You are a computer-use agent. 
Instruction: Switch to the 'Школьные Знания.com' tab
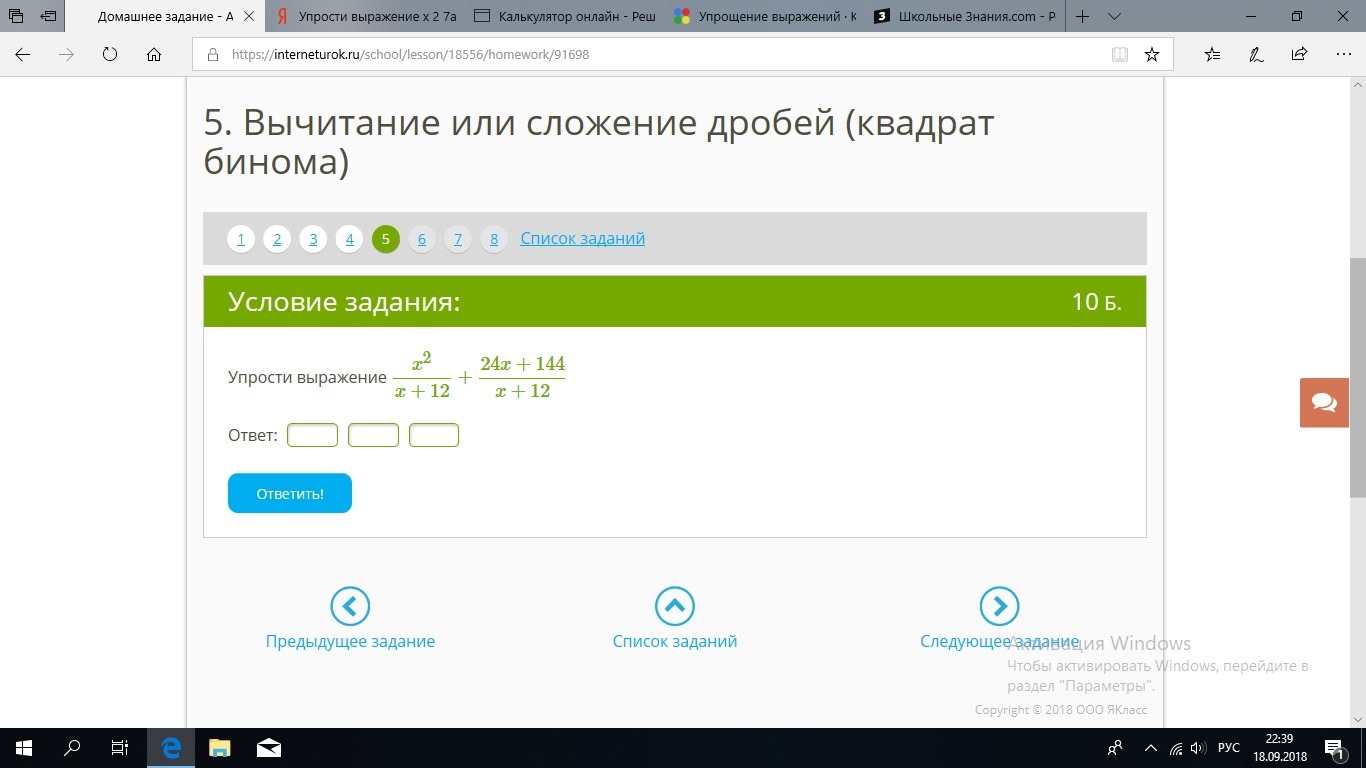(965, 16)
